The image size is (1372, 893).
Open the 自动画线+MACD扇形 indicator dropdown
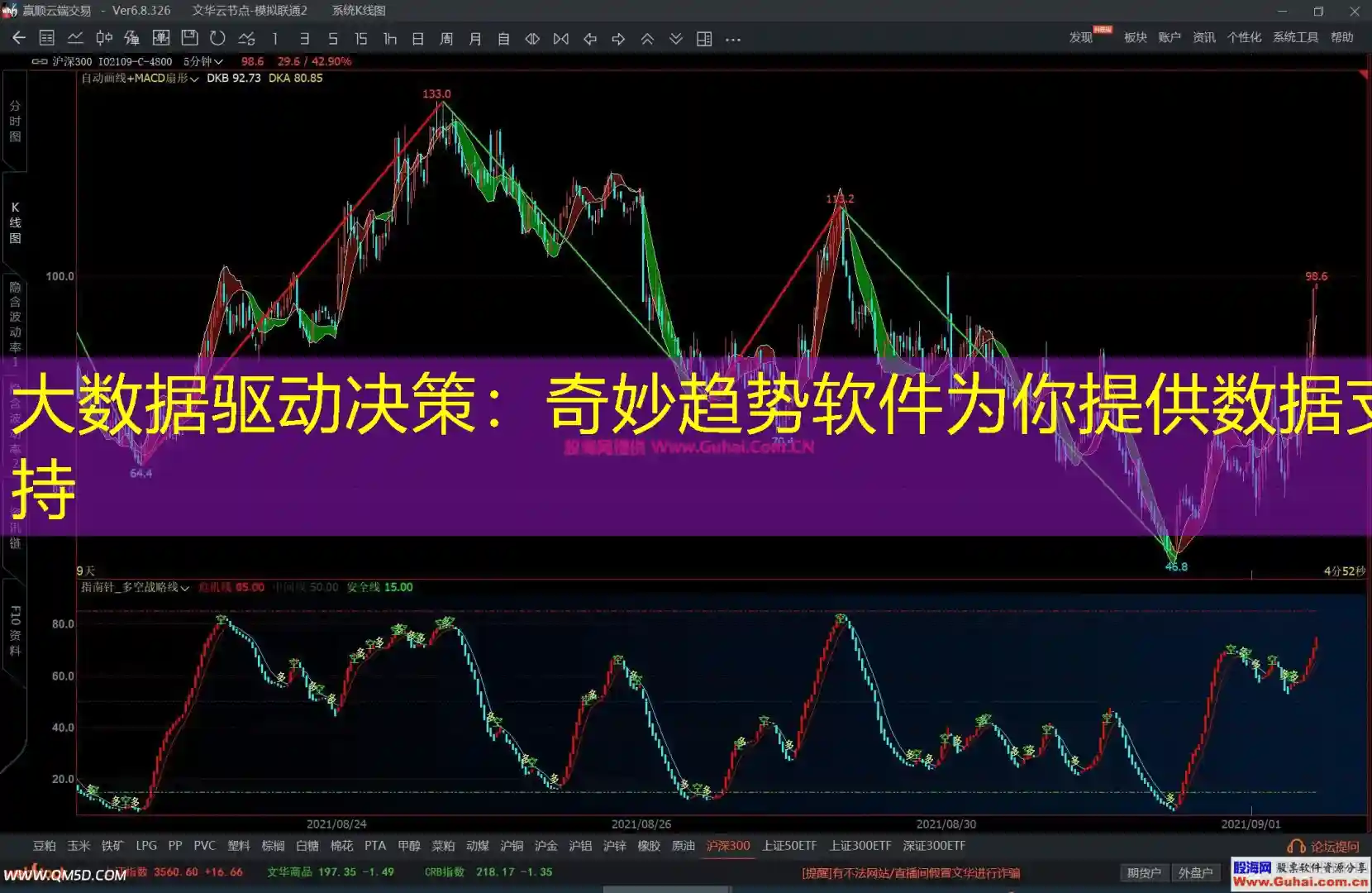(x=140, y=79)
